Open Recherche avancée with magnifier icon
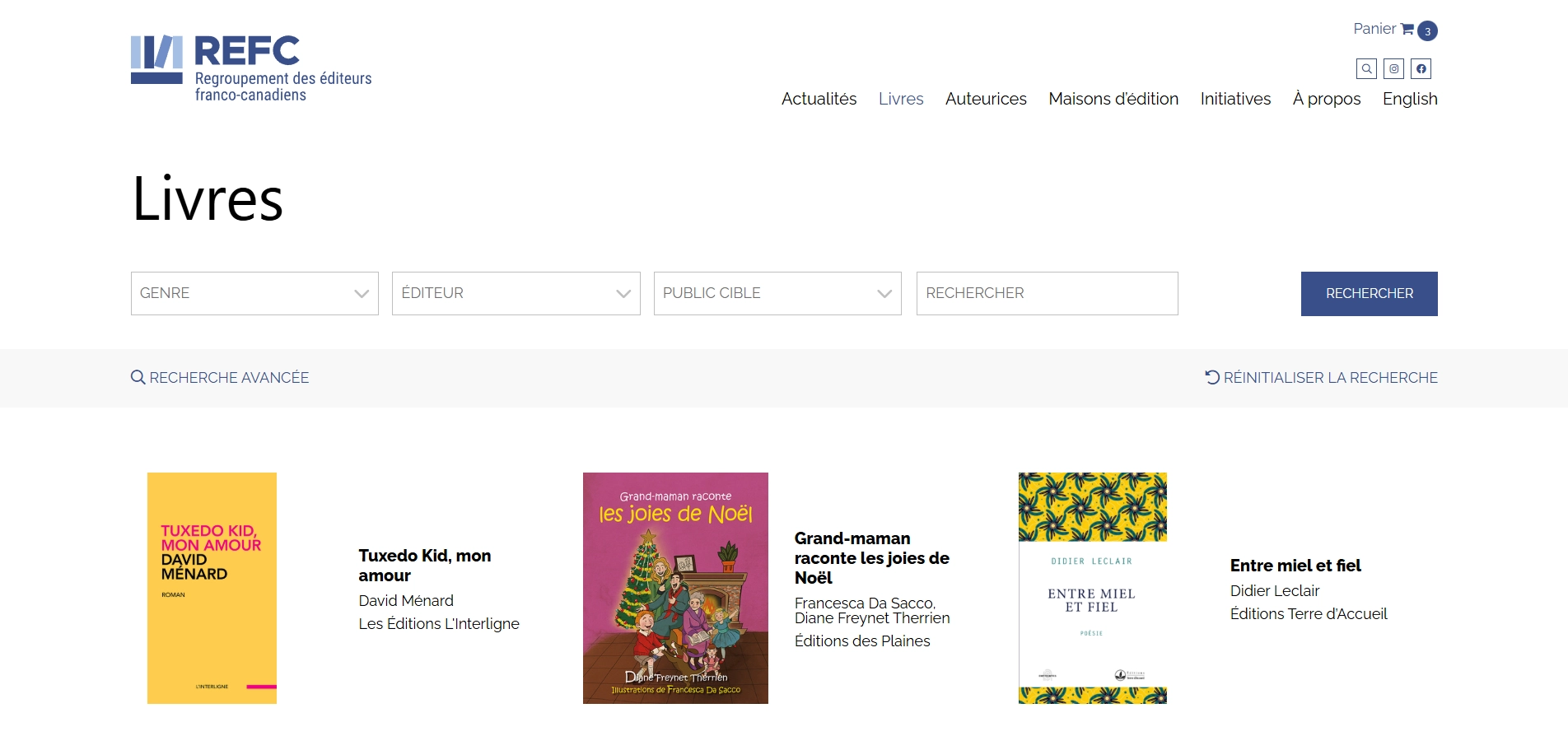 220,378
